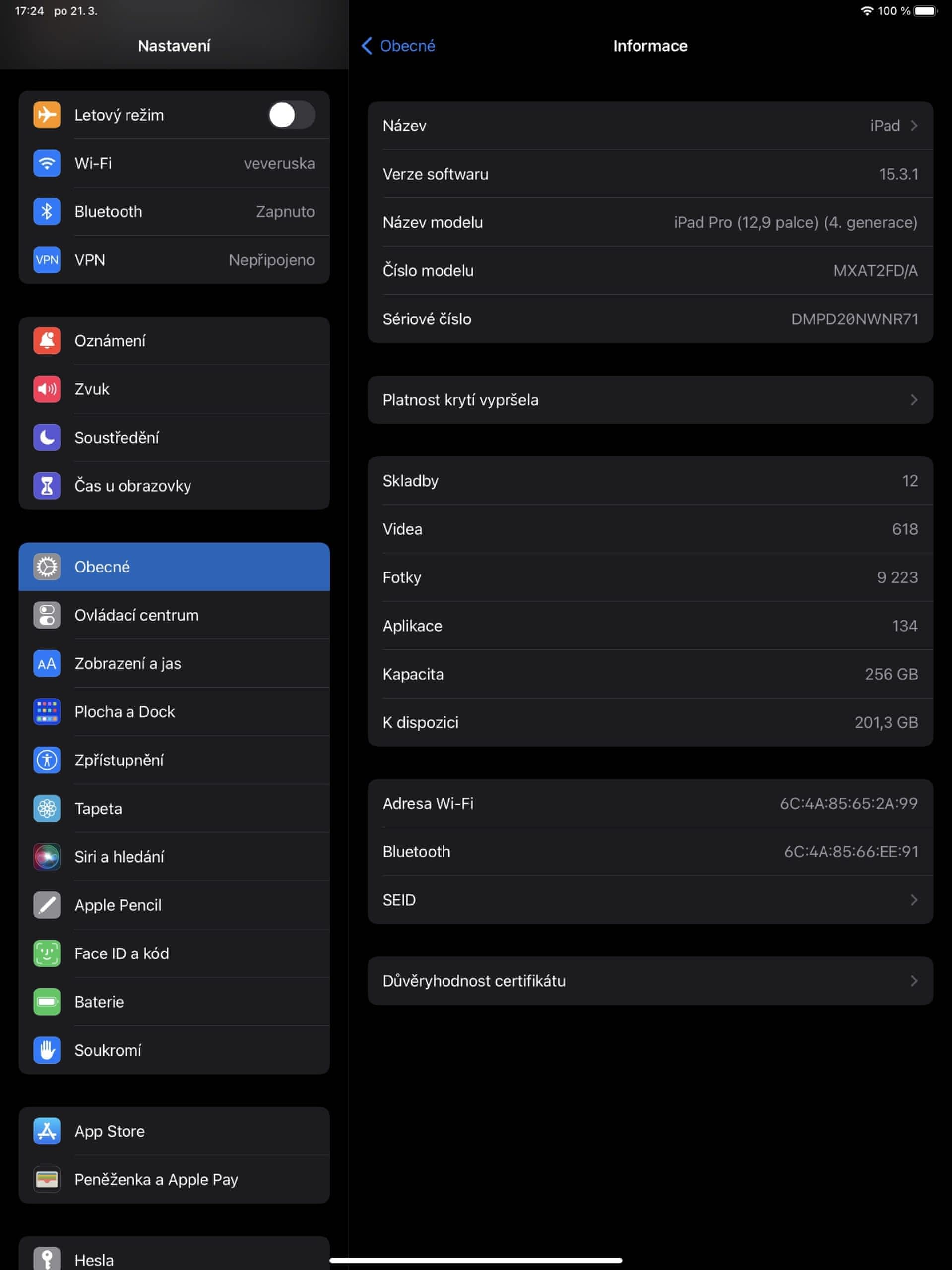Expand the Název row chevron
The width and height of the screenshot is (952, 1270).
coord(913,125)
